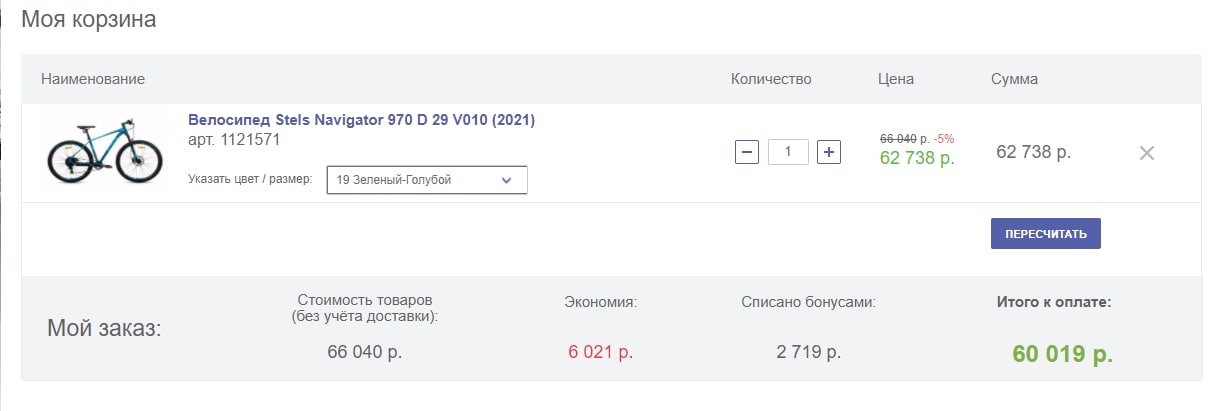Image resolution: width=1210 pixels, height=411 pixels.
Task: Click the bicycle product thumbnail
Action: click(104, 152)
